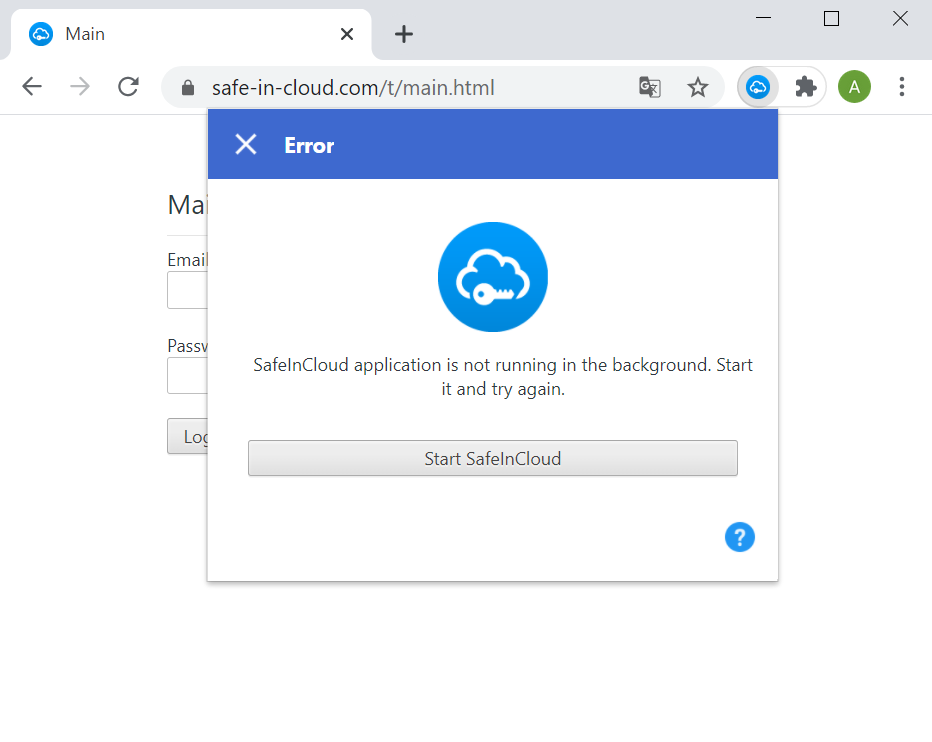Minimize the browser window
Screen dimensions: 932x742
point(763,18)
